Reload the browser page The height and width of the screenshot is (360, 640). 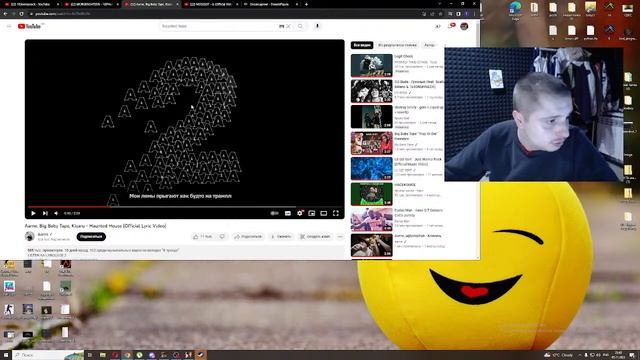coord(21,13)
